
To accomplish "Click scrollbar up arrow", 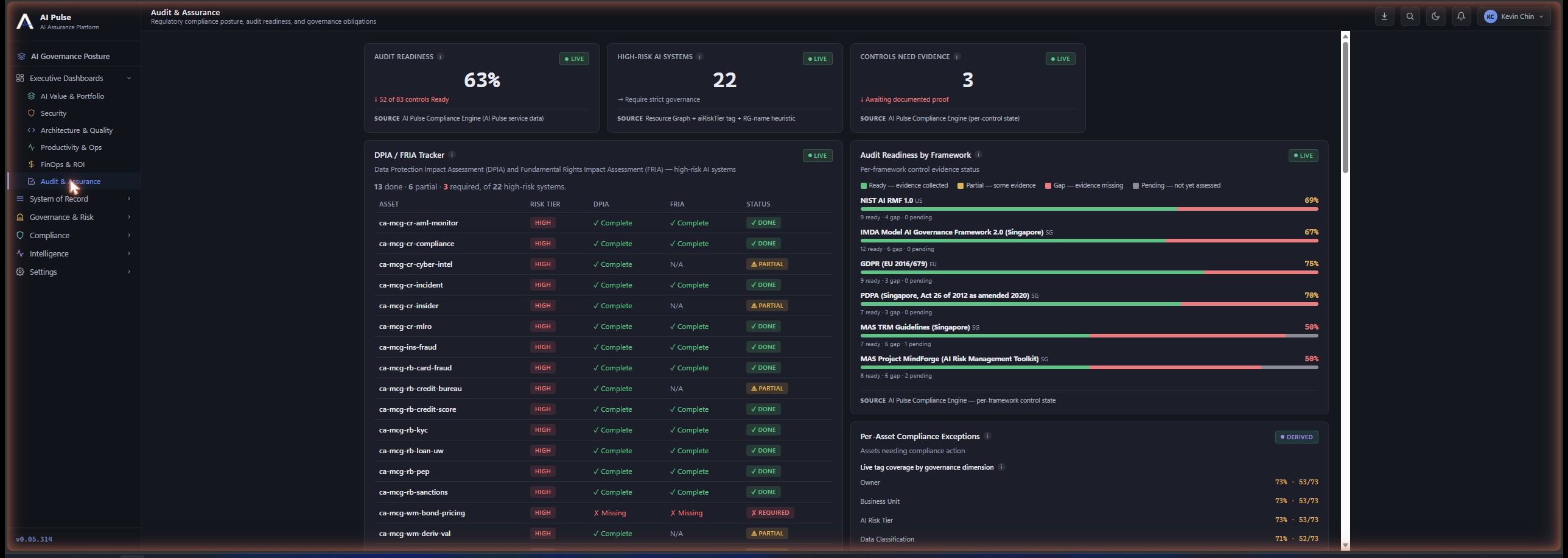I will pyautogui.click(x=1345, y=36).
